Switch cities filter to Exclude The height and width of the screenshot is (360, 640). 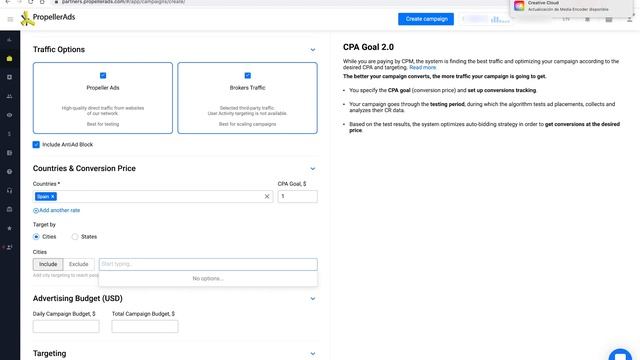(x=79, y=264)
